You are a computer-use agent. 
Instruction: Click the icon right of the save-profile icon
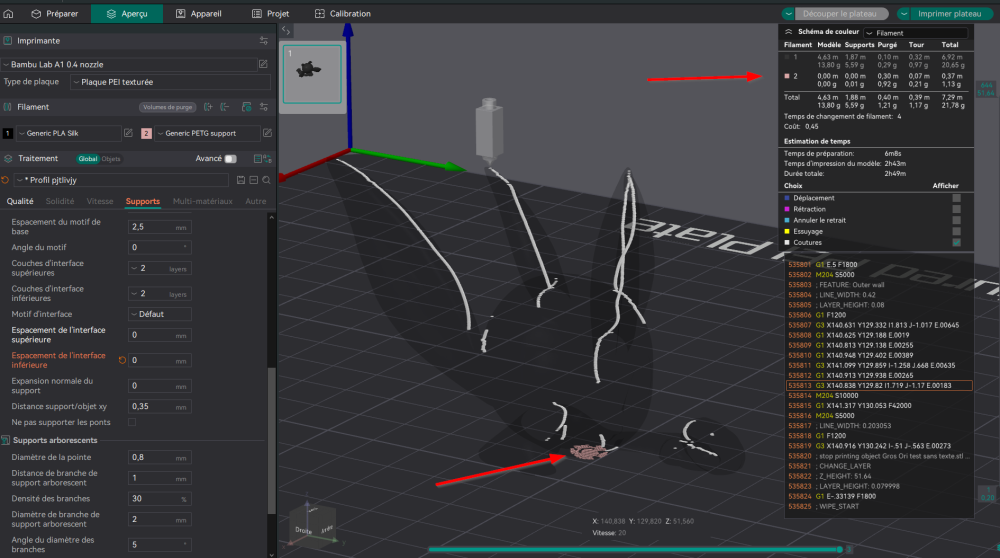click(253, 180)
